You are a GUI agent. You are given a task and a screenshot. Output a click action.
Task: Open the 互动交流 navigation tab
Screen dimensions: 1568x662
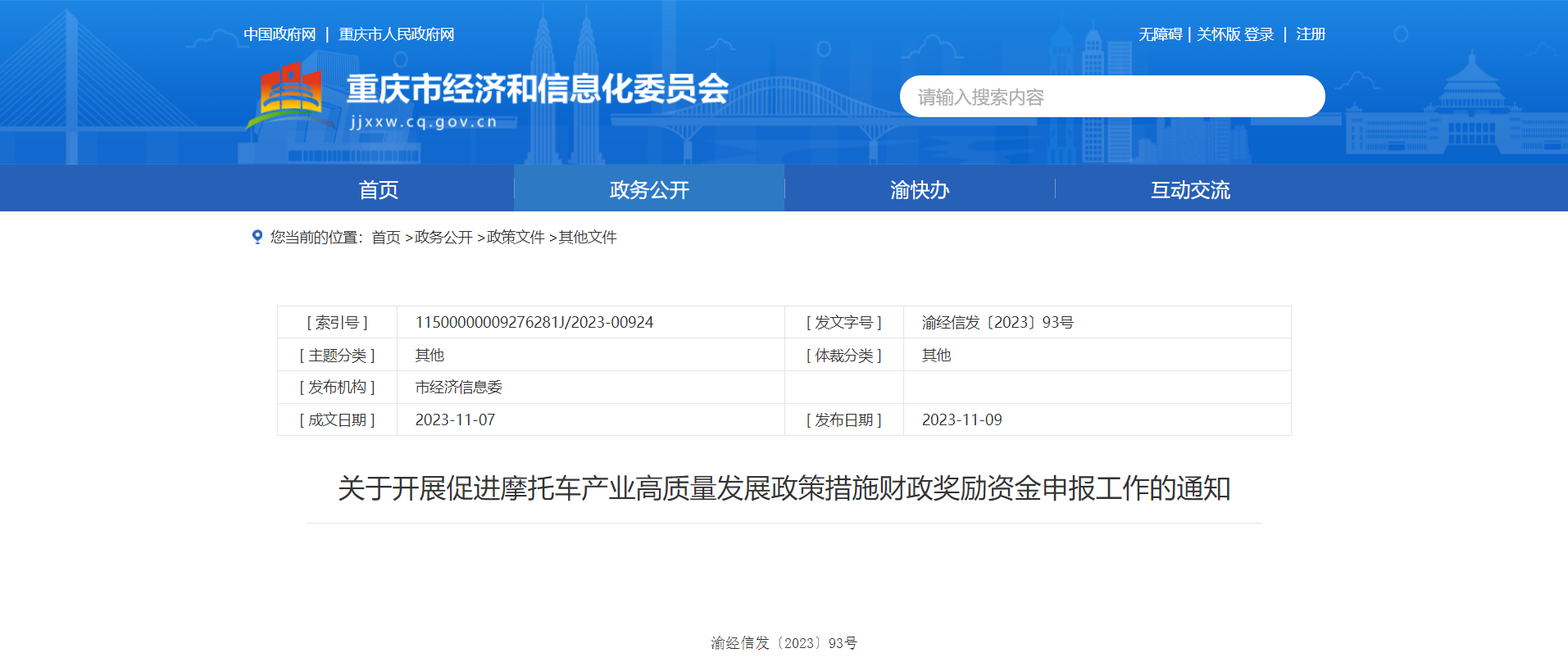(1190, 189)
